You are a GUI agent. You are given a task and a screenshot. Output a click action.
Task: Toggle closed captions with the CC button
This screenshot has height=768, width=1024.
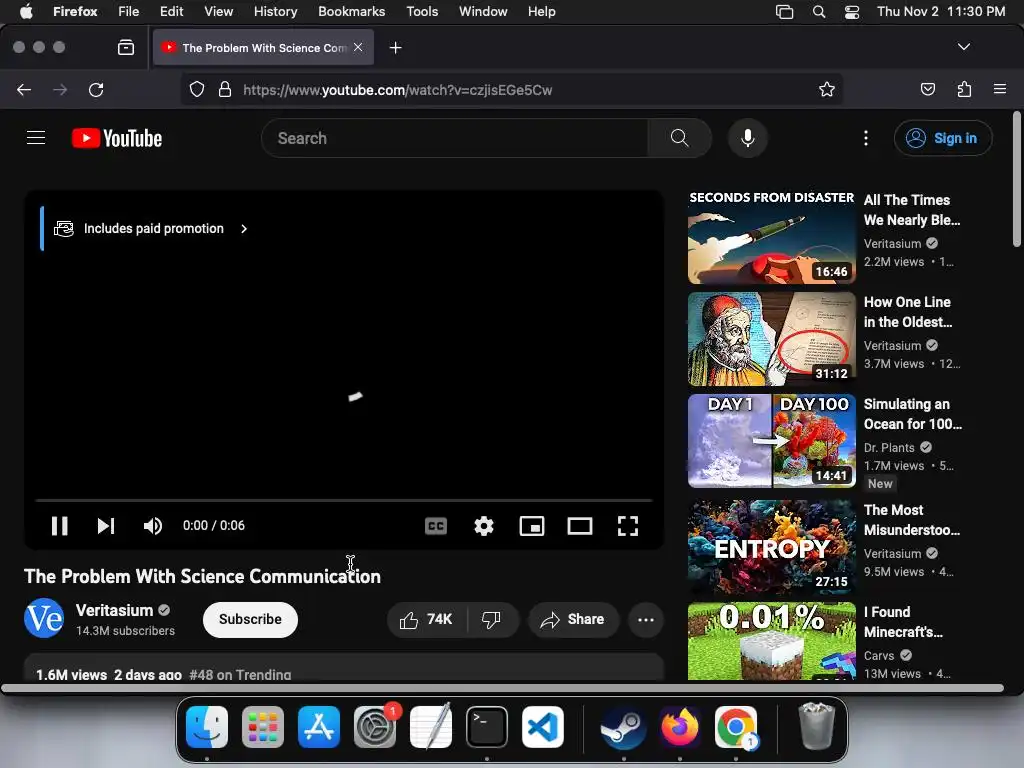[436, 526]
